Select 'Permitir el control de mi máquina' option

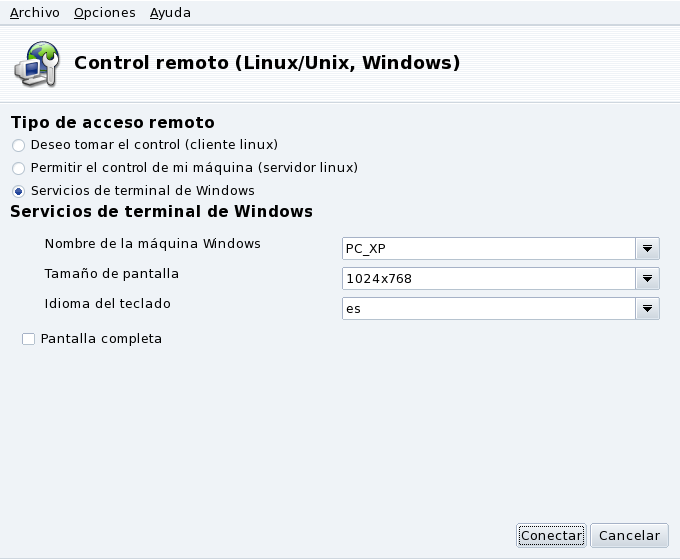click(x=18, y=168)
